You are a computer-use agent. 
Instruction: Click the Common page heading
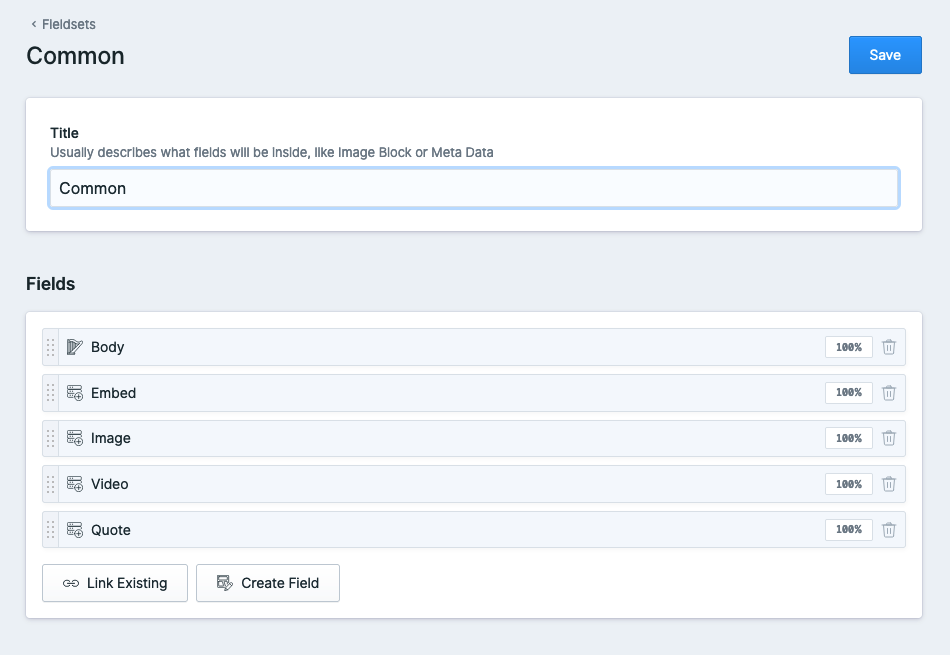click(x=75, y=56)
